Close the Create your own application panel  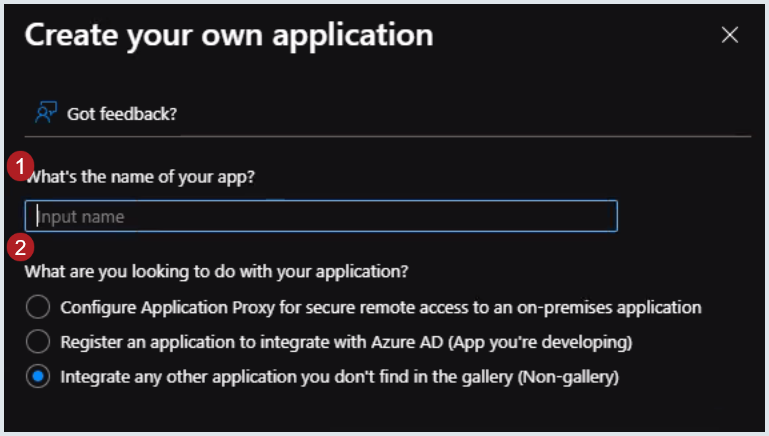pos(730,35)
